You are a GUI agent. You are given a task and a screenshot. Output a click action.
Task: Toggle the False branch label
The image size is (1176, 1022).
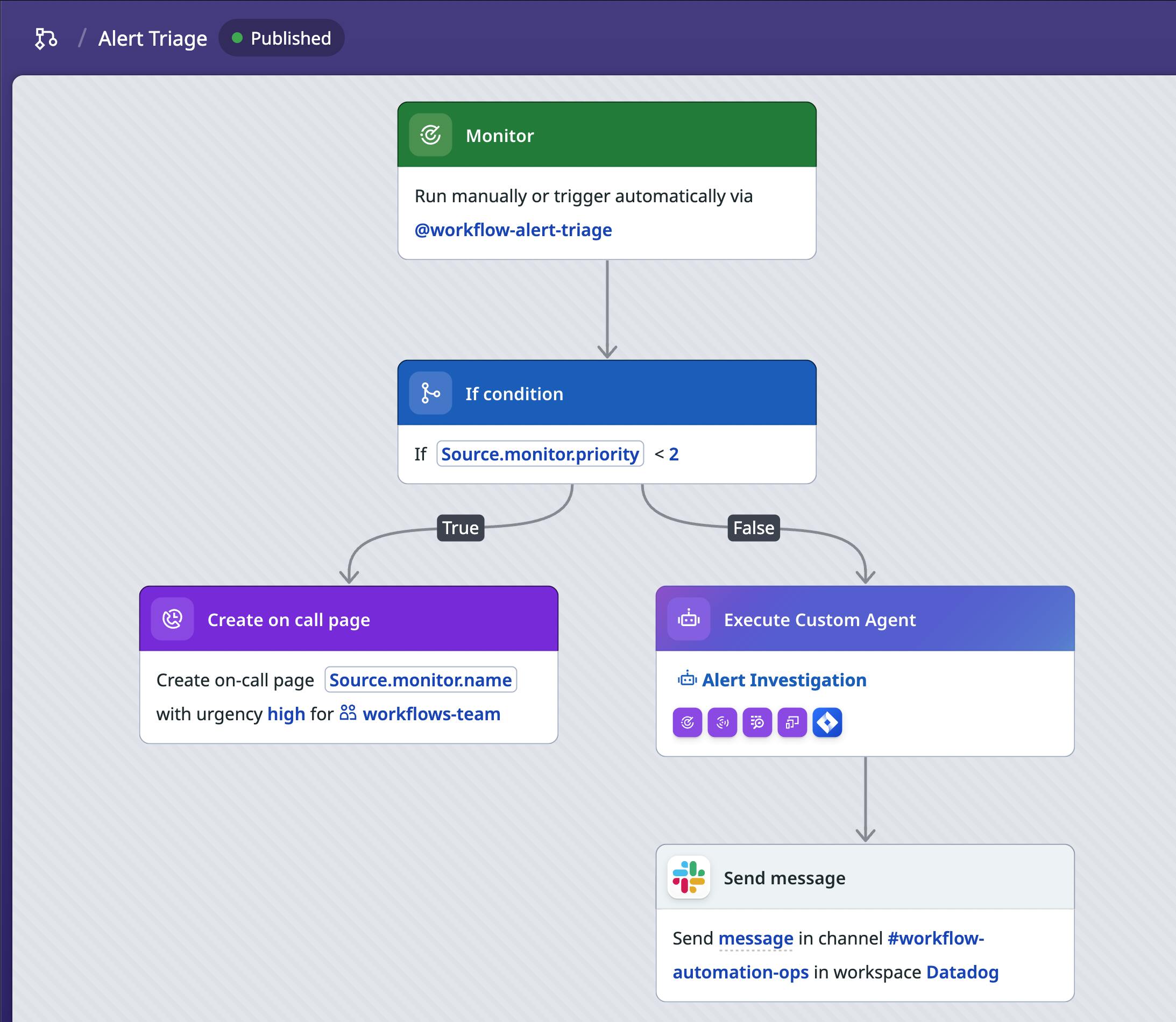(753, 528)
